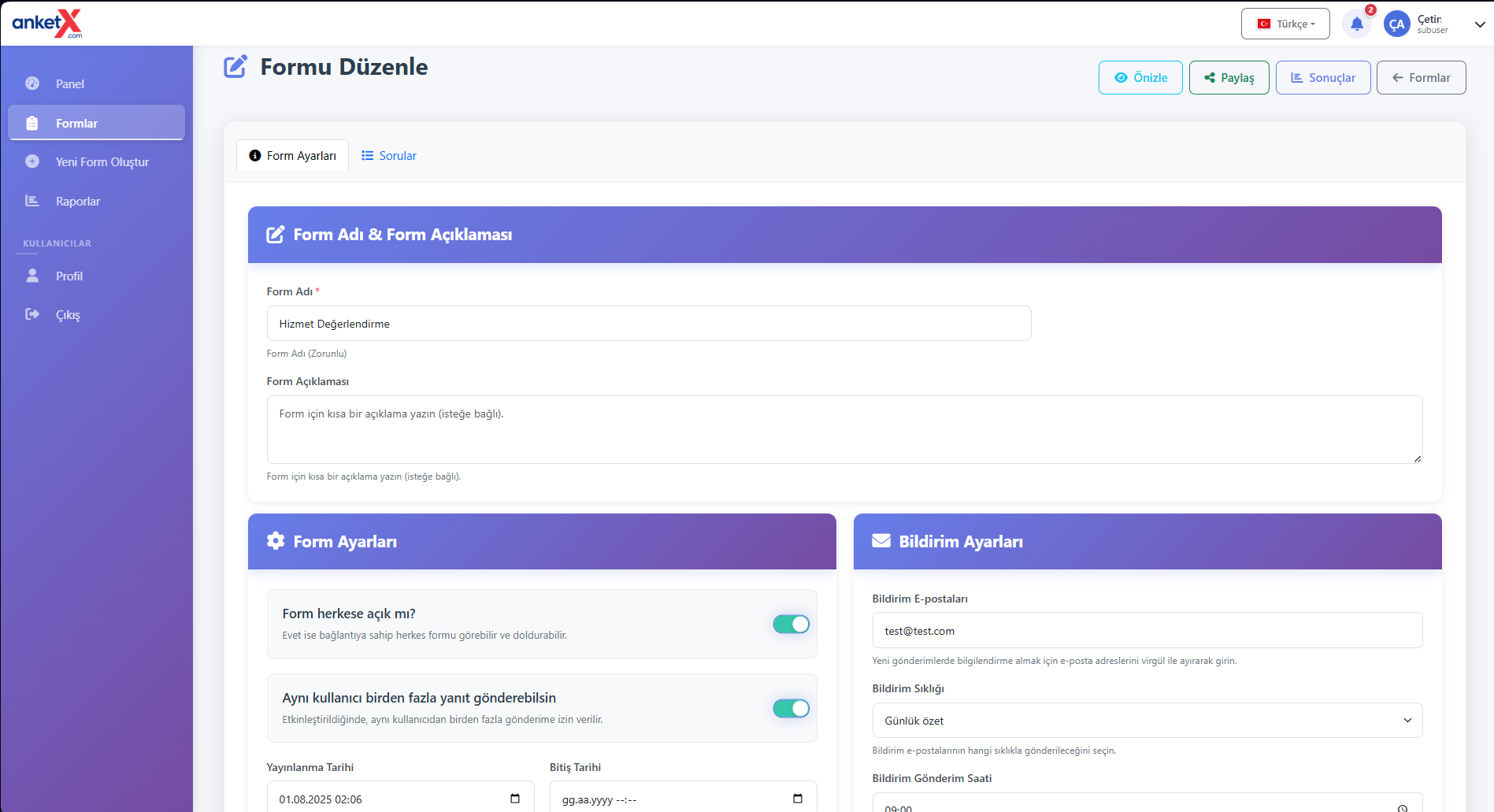Select the Form Ayarları tab
This screenshot has width=1494, height=812.
(x=293, y=156)
